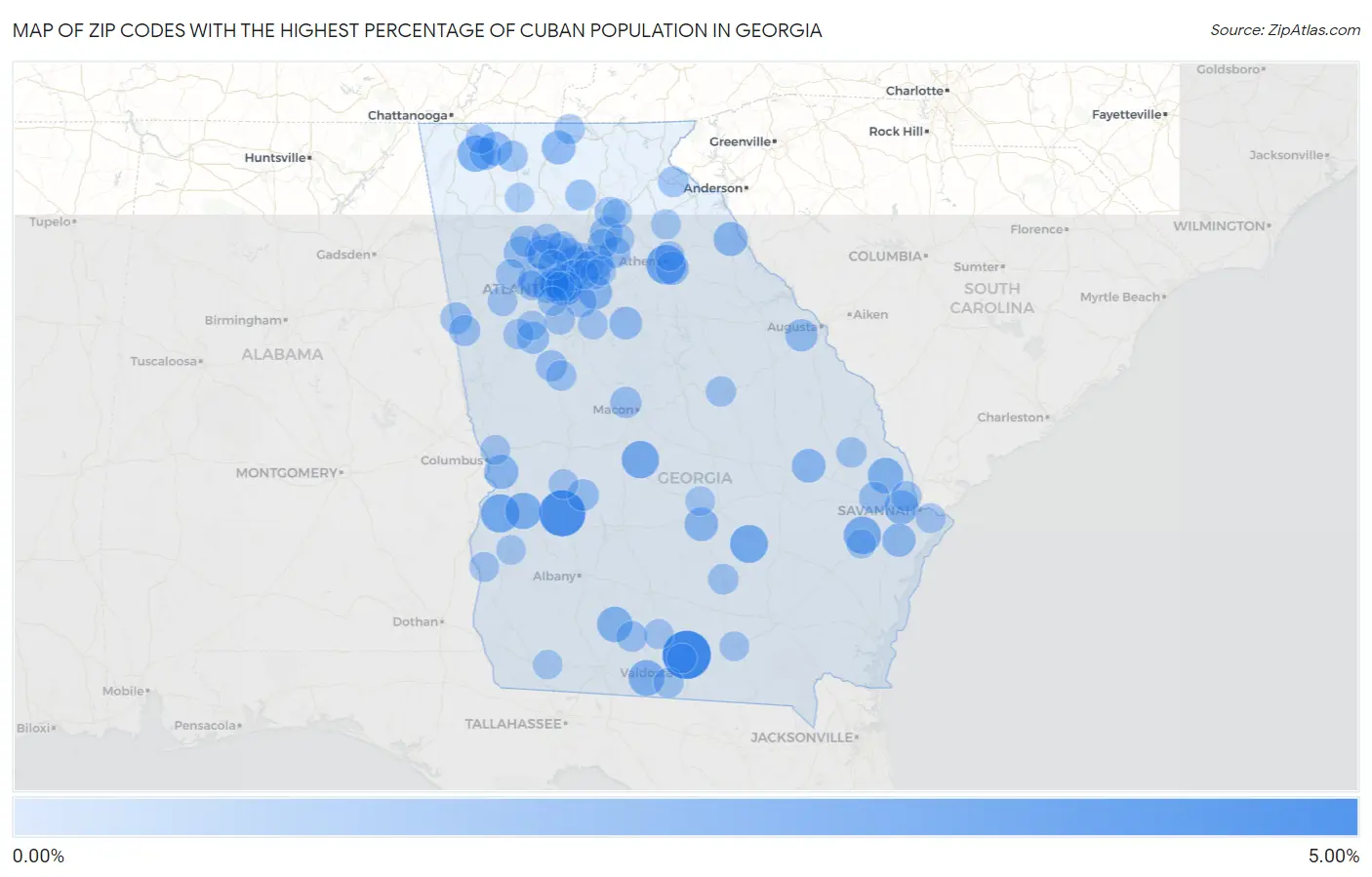Viewport: 1372px width, 877px height.
Task: Click the Tupelo city label
Action: [x=52, y=221]
